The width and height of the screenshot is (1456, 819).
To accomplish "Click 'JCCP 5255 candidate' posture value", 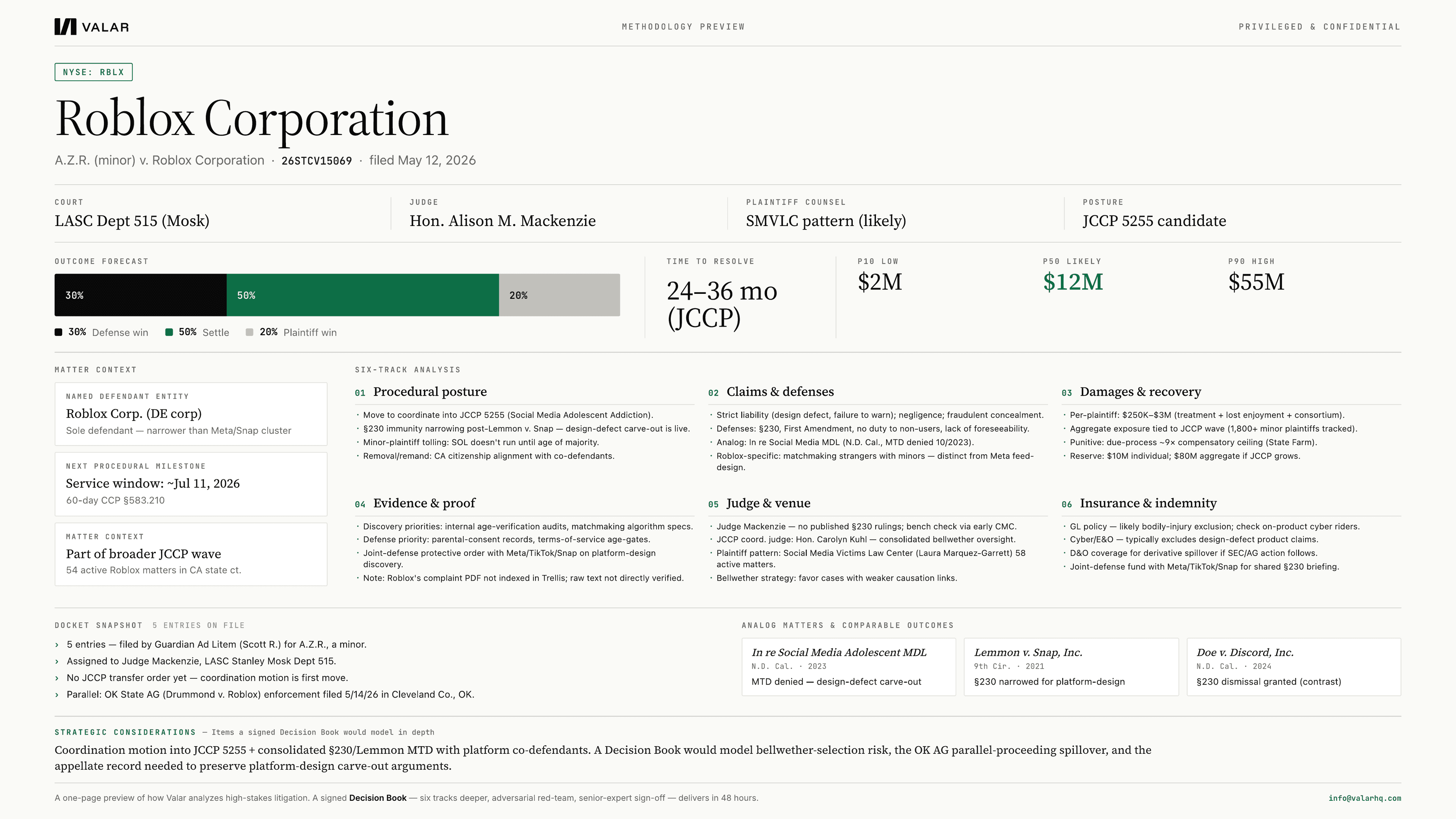I will [1154, 221].
